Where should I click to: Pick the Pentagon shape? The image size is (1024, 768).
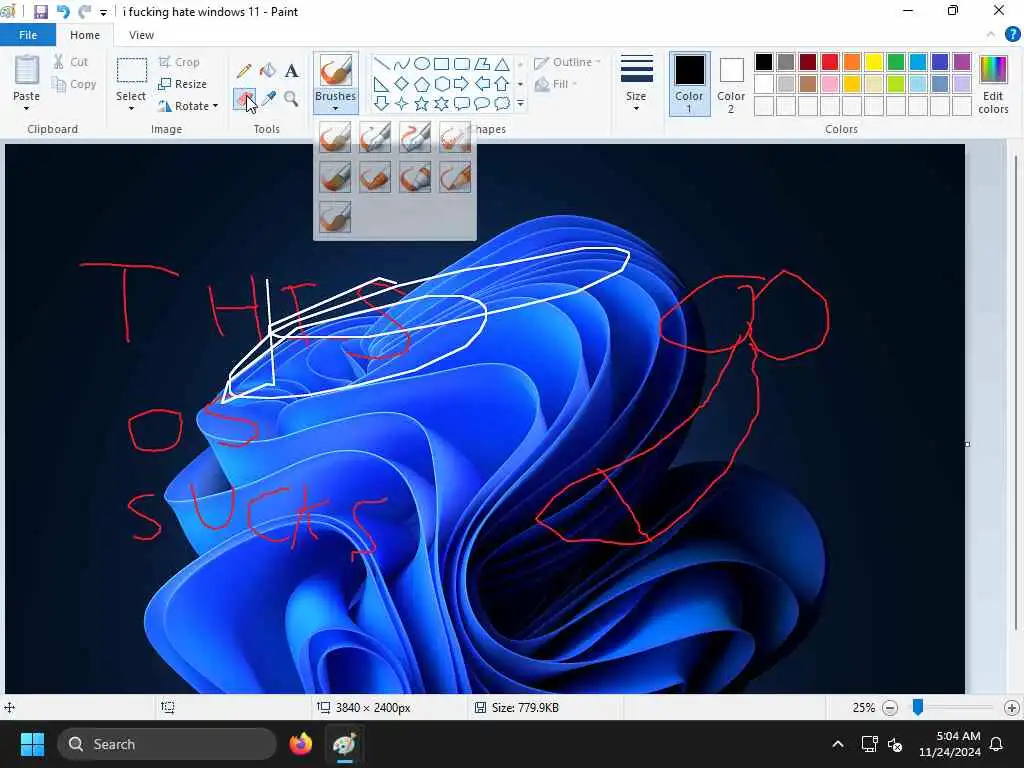[x=422, y=84]
